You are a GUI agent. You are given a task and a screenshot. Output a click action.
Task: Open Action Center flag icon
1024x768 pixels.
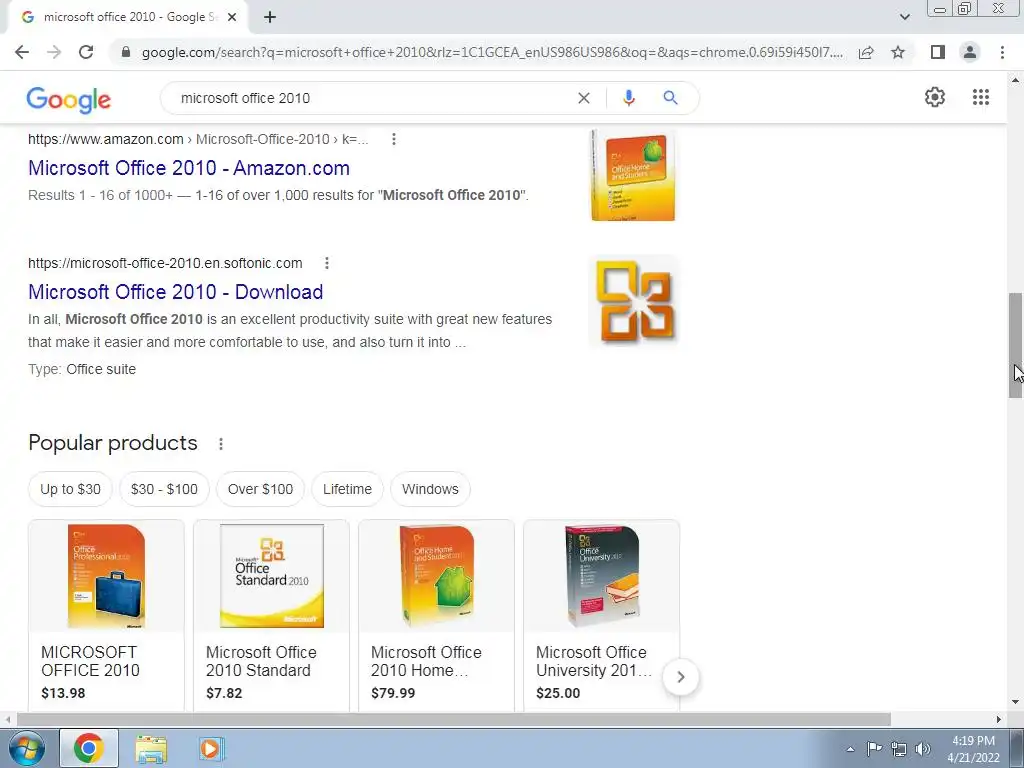[874, 748]
